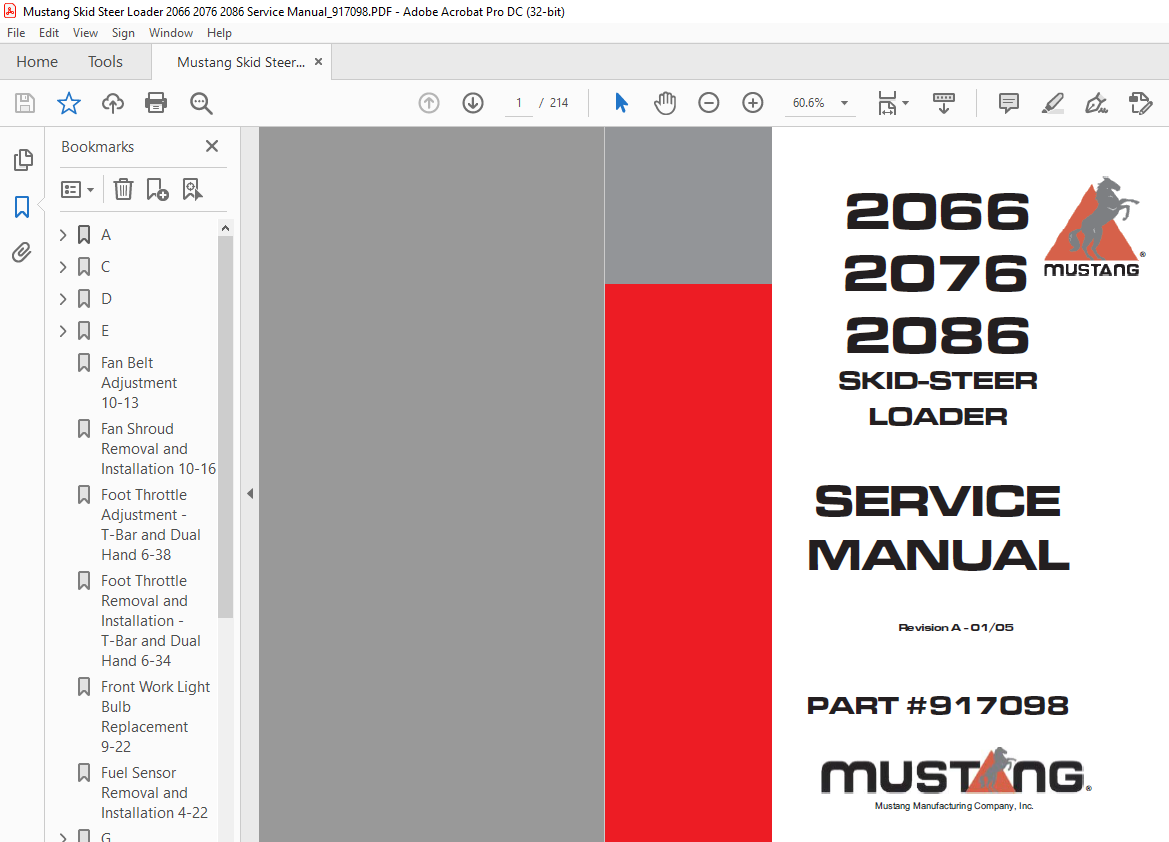
Task: Expand bookmark E
Action: tap(63, 331)
